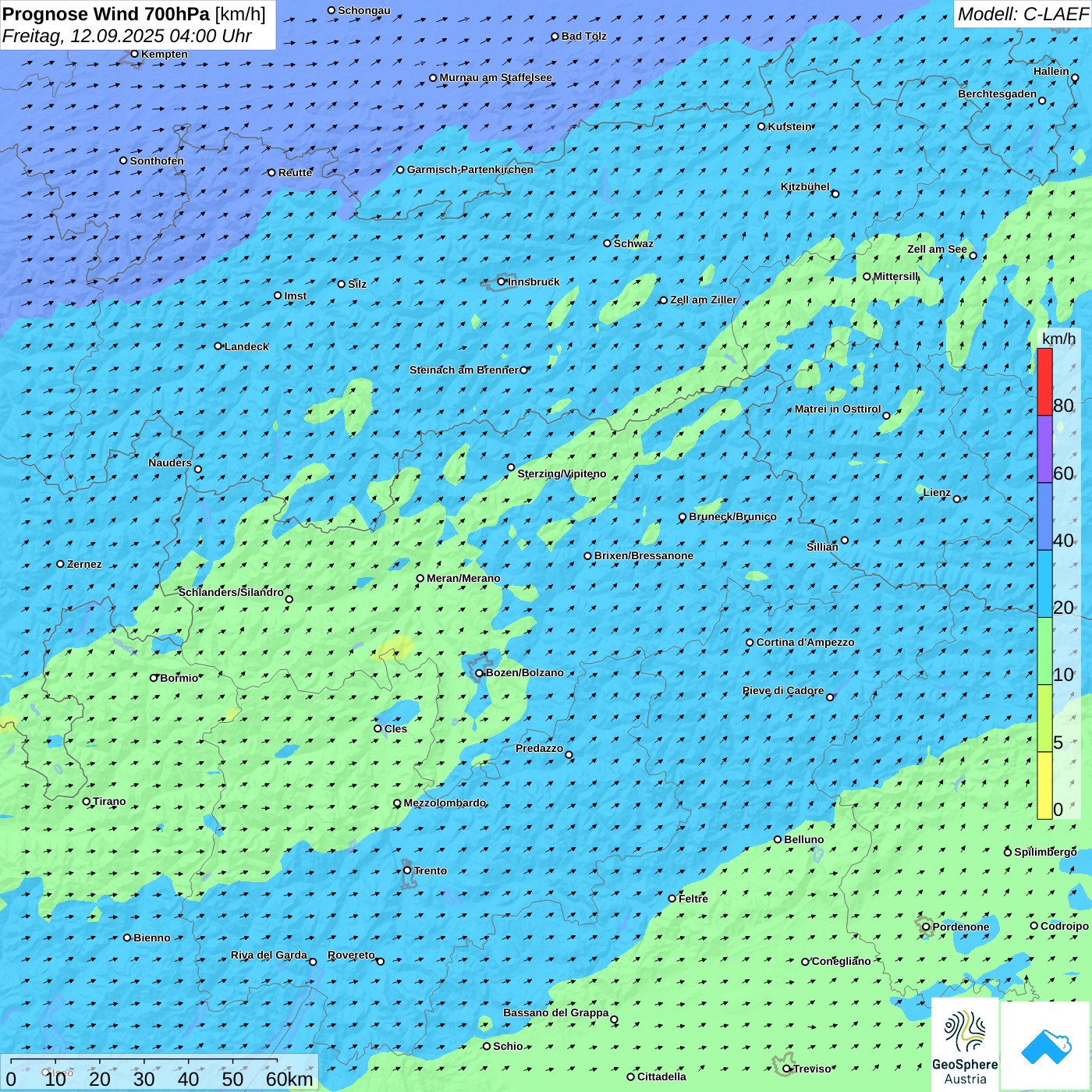1092x1092 pixels.
Task: Click the Sillian location marker
Action: pos(845,540)
